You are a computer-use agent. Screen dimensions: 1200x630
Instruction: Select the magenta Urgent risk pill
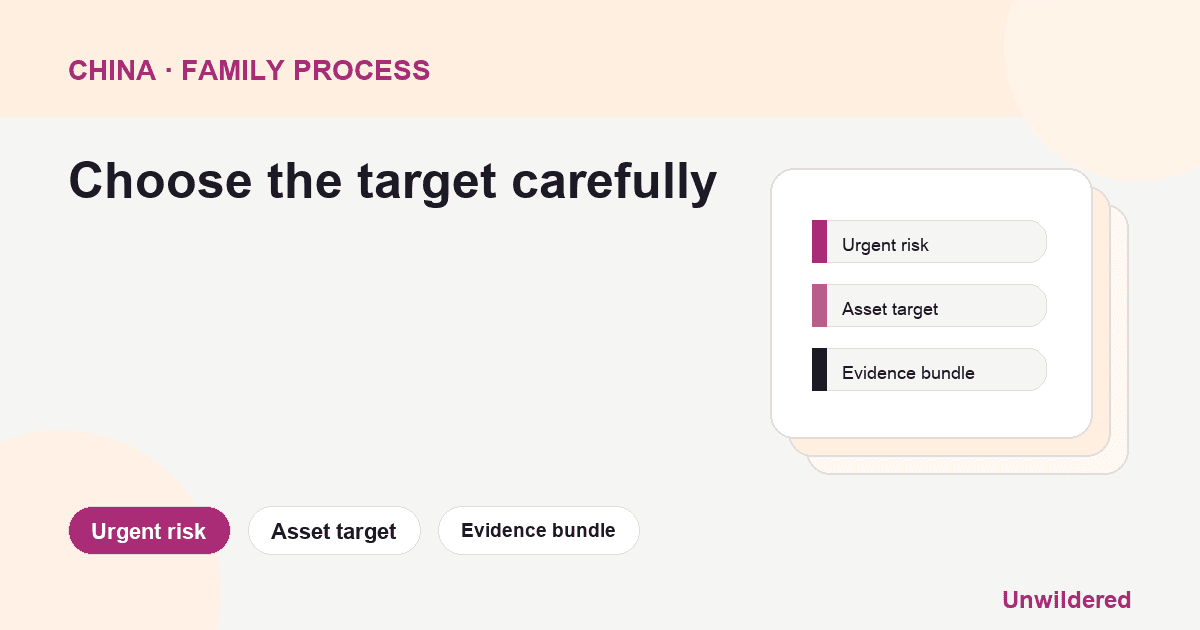pos(149,531)
